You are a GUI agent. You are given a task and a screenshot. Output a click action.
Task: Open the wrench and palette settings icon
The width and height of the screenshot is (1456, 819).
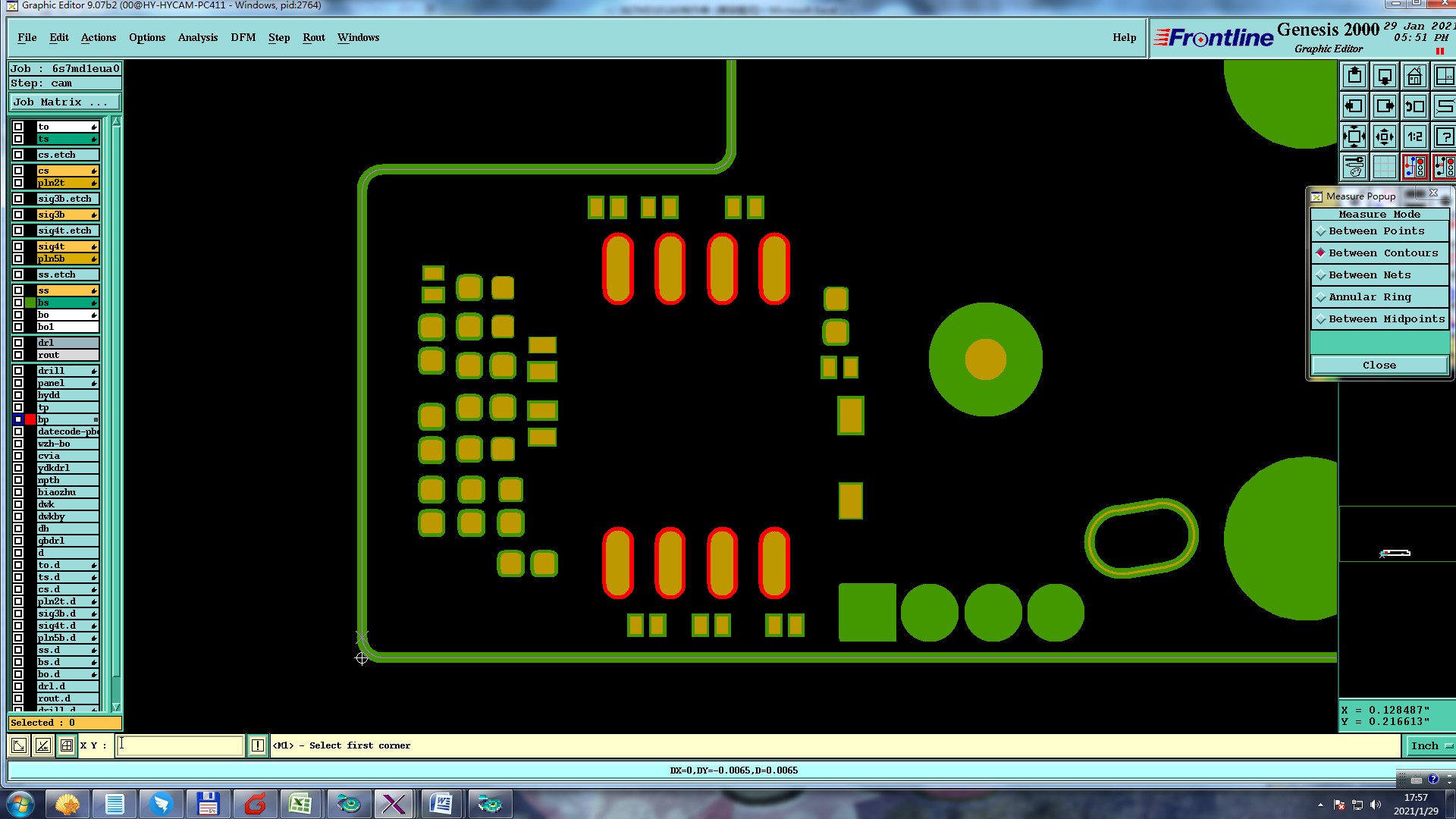(x=1354, y=167)
